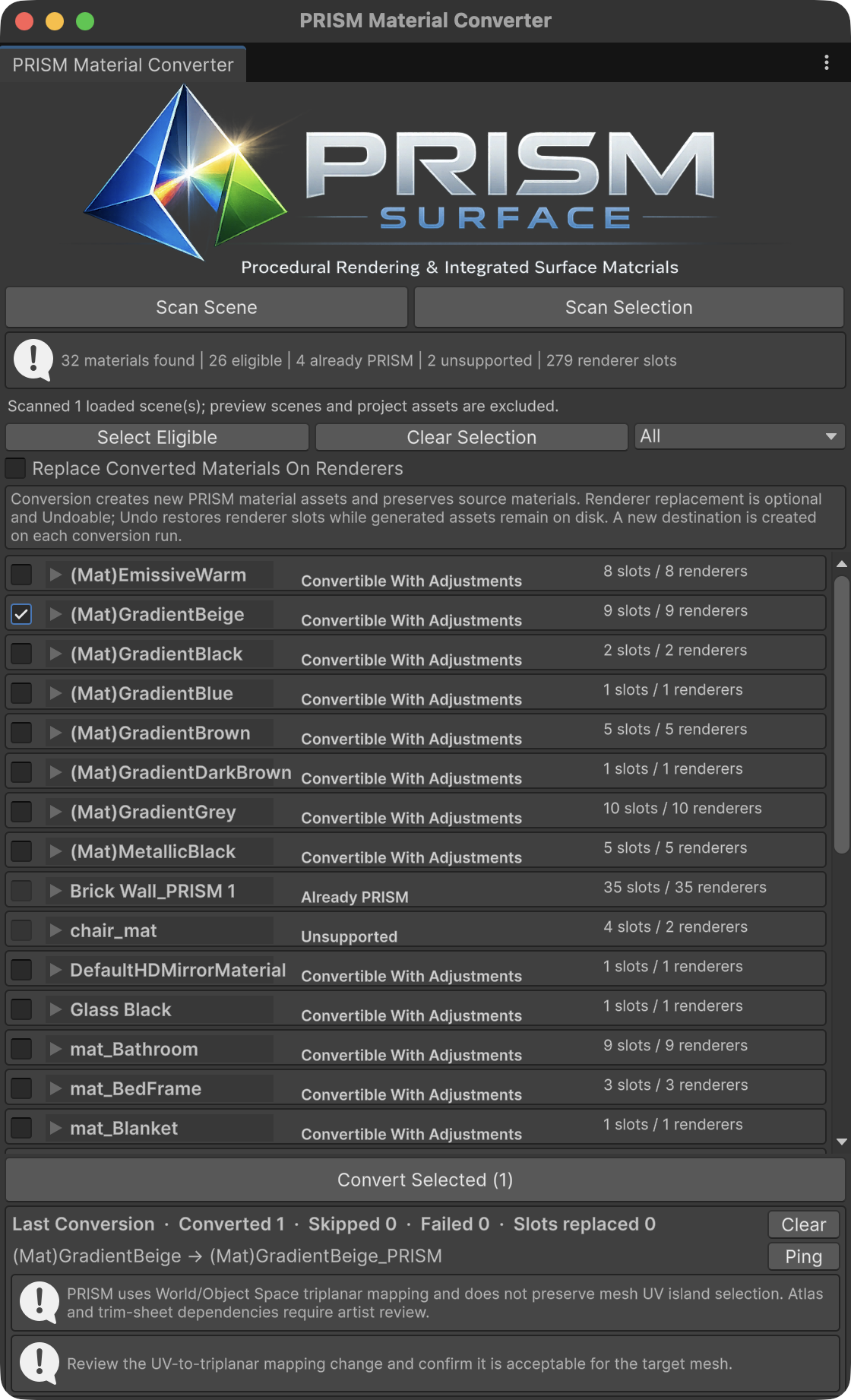
Task: Check the (Mat)GradientGrey checkbox
Action: coord(21,812)
